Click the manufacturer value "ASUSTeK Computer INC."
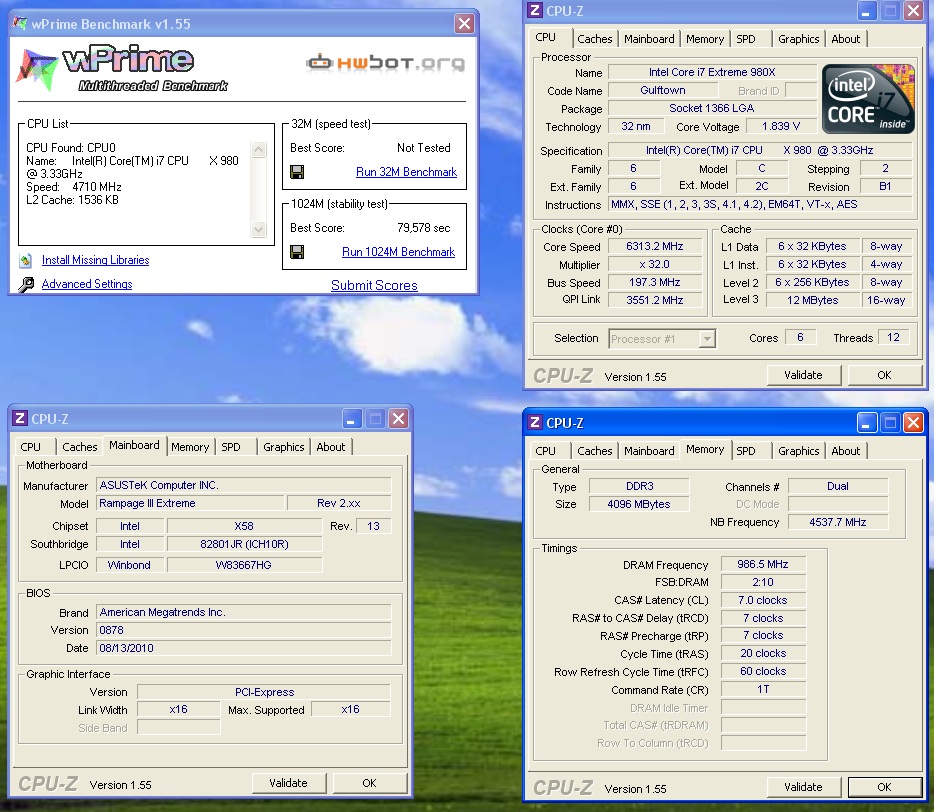This screenshot has width=934, height=812. click(x=244, y=486)
